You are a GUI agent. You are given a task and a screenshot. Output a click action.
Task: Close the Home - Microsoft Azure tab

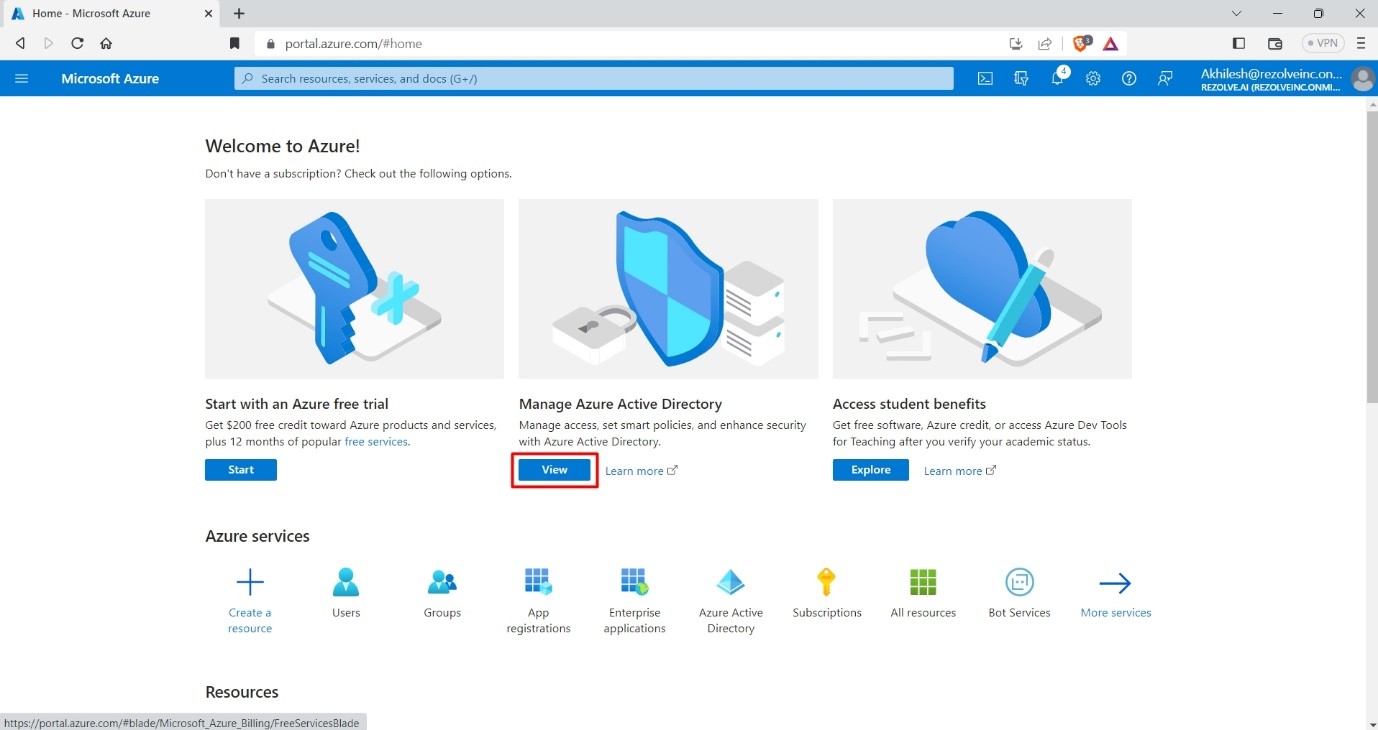[207, 14]
